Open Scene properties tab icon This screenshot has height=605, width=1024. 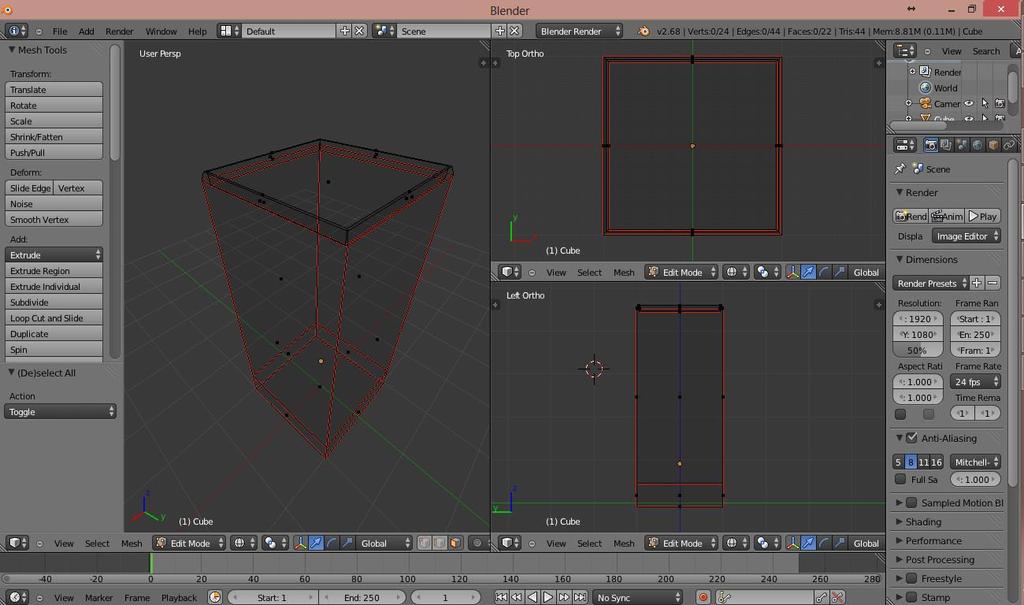(x=962, y=144)
